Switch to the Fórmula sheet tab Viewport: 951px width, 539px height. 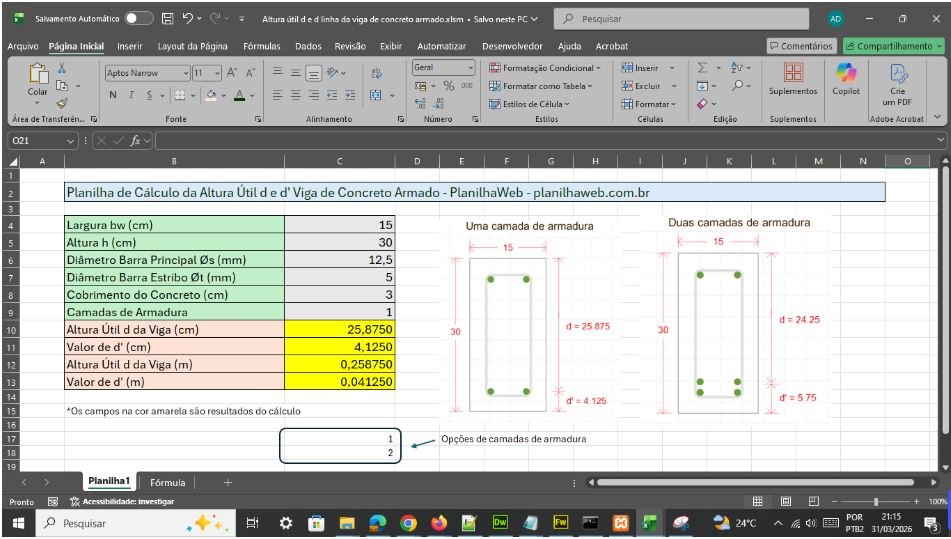[x=167, y=482]
